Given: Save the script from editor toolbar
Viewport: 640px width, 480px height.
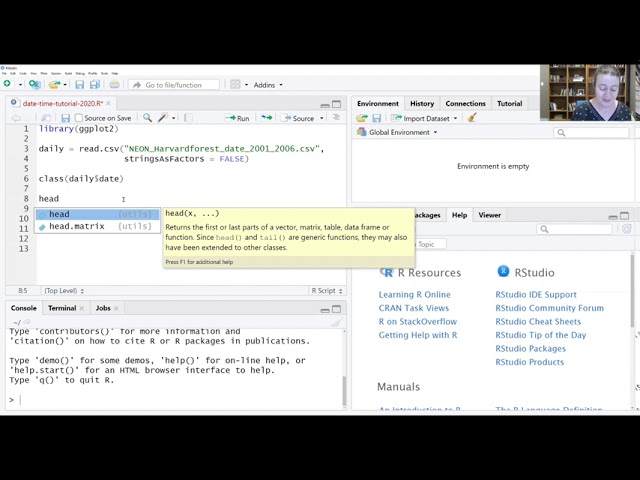Looking at the screenshot, I should coord(65,118).
